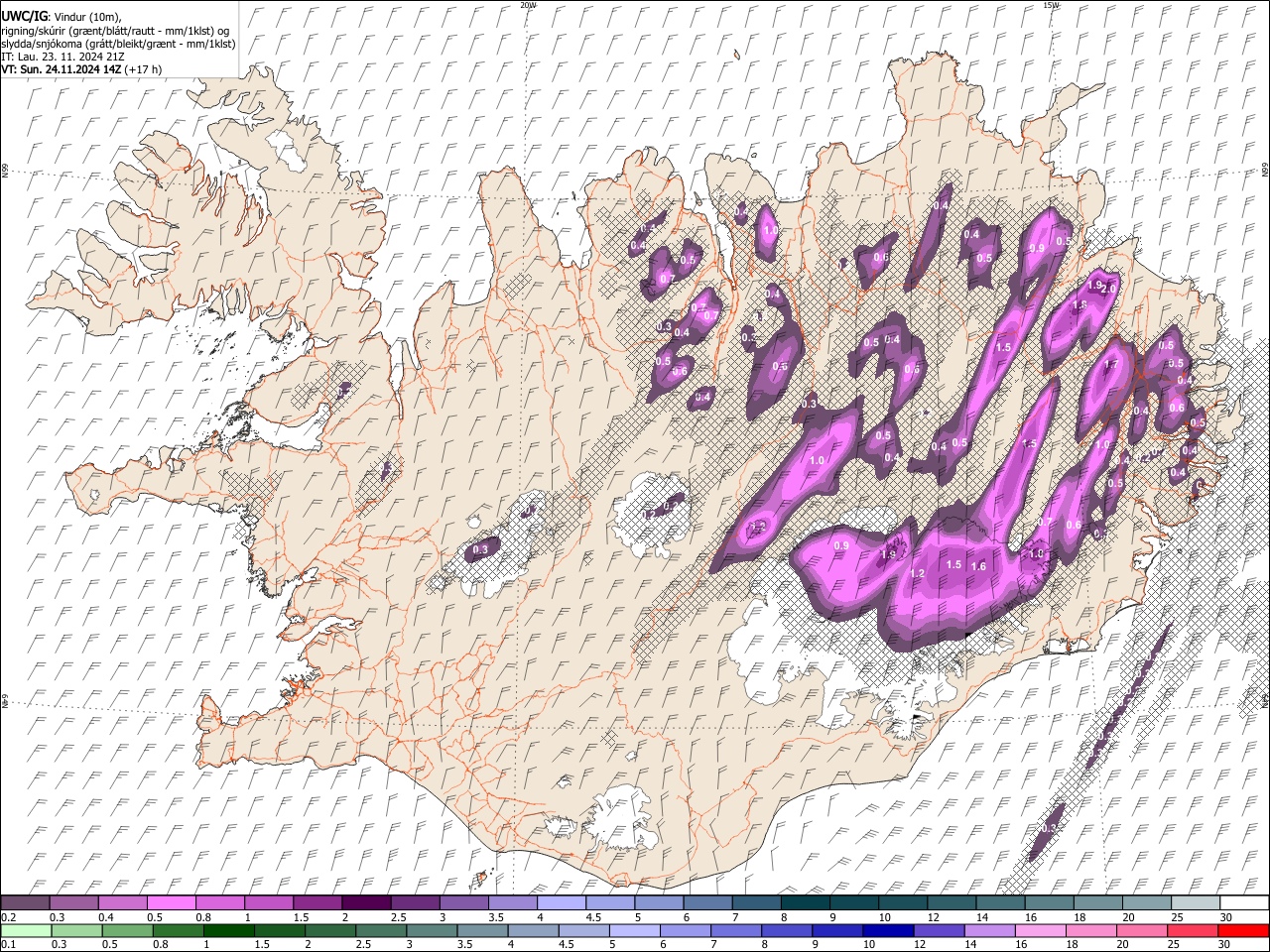Click the navy blue 10–12 swatch in the bottom legend row
1270x952 pixels.
click(888, 931)
